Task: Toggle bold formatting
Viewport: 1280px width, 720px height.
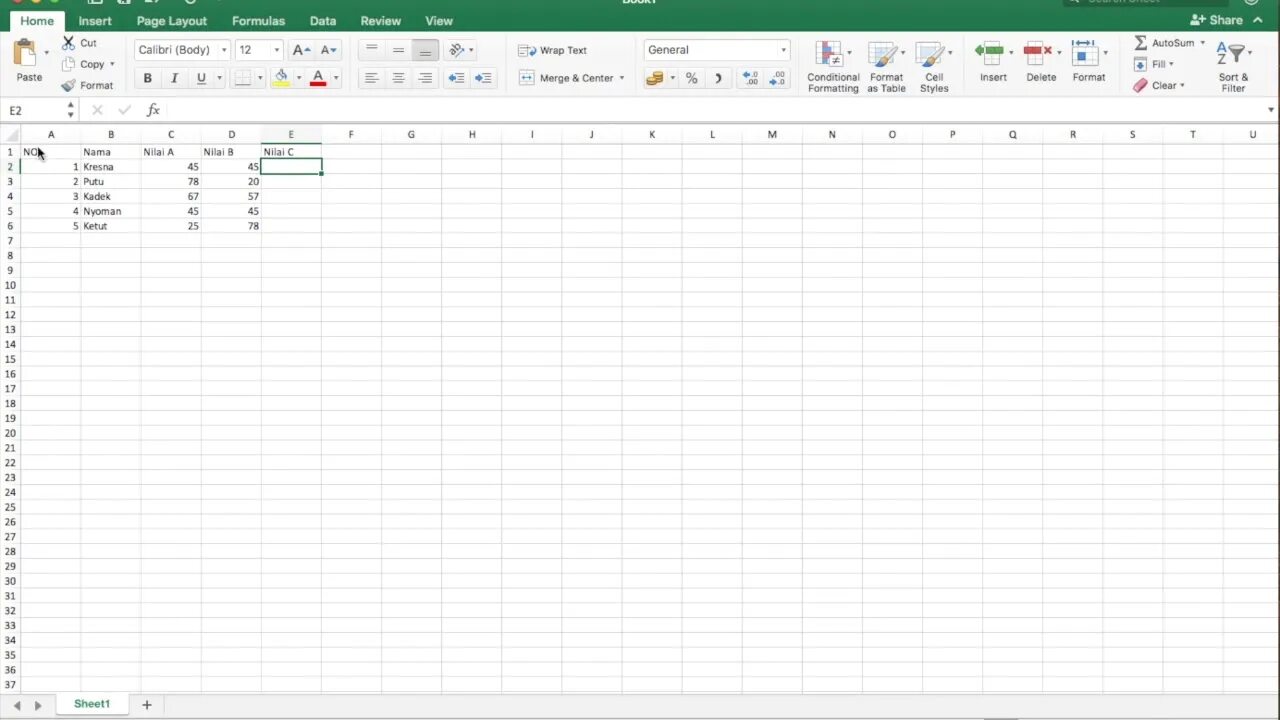Action: [x=147, y=77]
